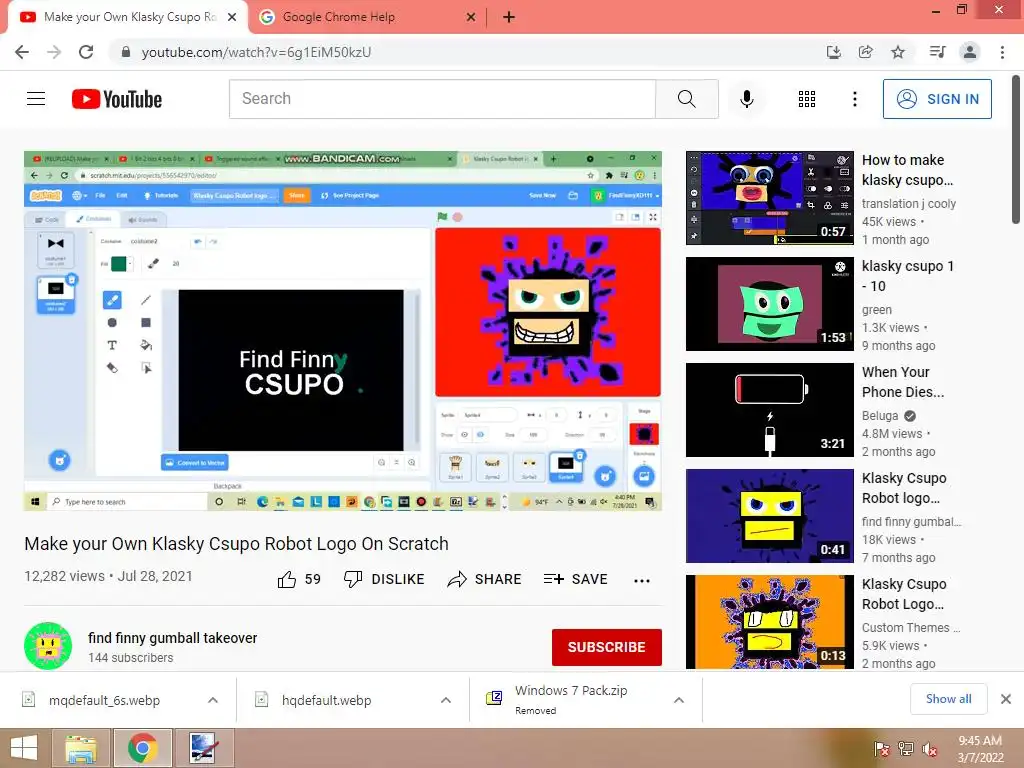Open a new Chrome tab
Viewport: 1024px width, 768px height.
click(509, 17)
